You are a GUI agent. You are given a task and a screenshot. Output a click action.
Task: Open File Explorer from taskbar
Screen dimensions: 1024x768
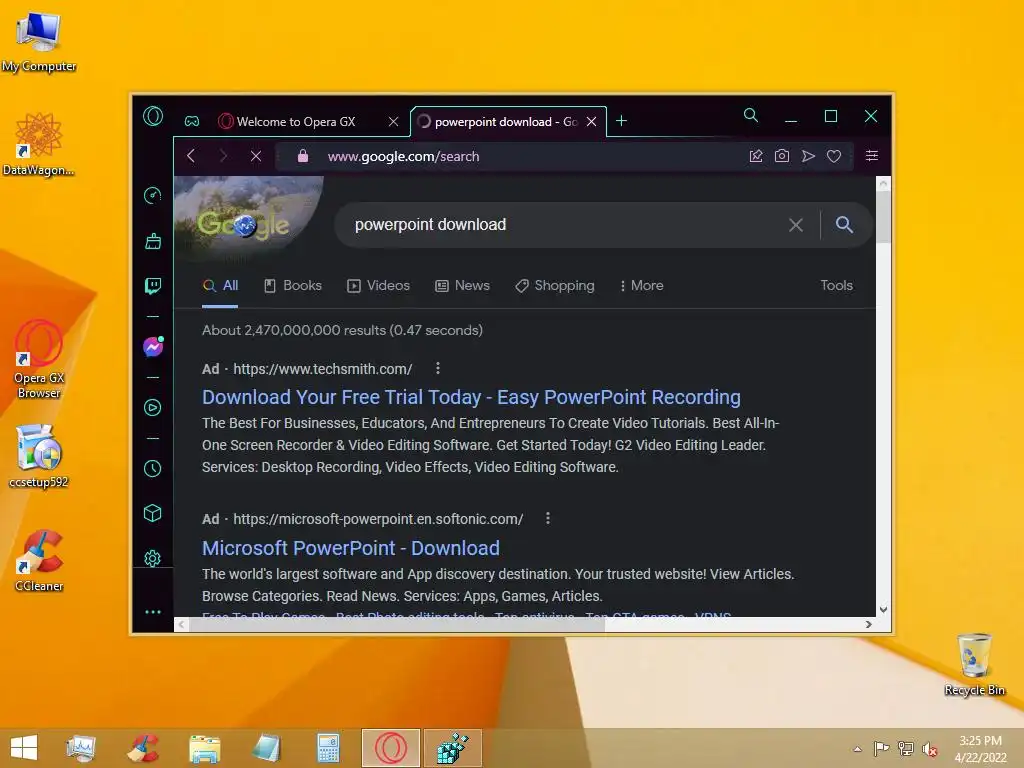[x=204, y=748]
